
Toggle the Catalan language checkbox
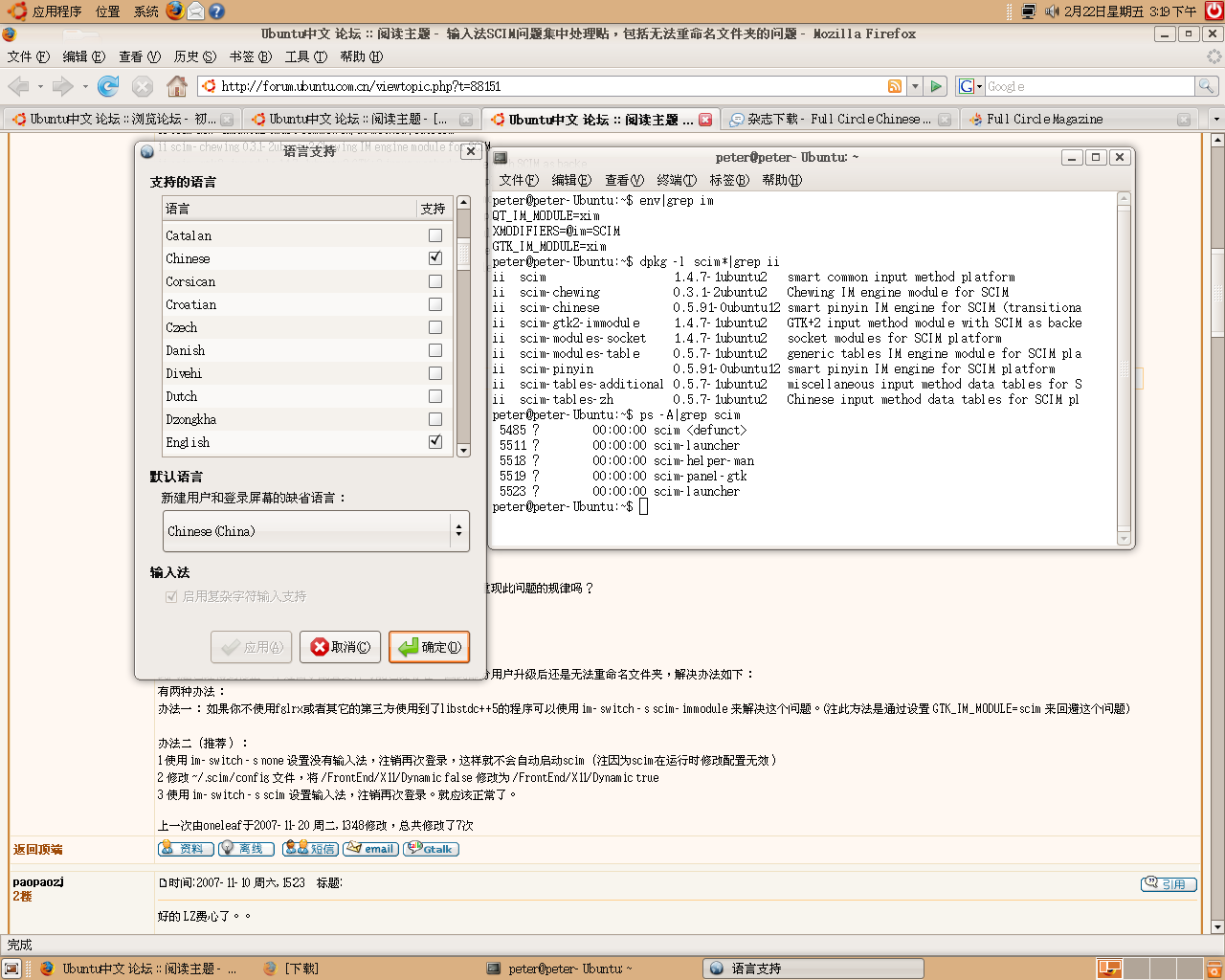[x=435, y=235]
